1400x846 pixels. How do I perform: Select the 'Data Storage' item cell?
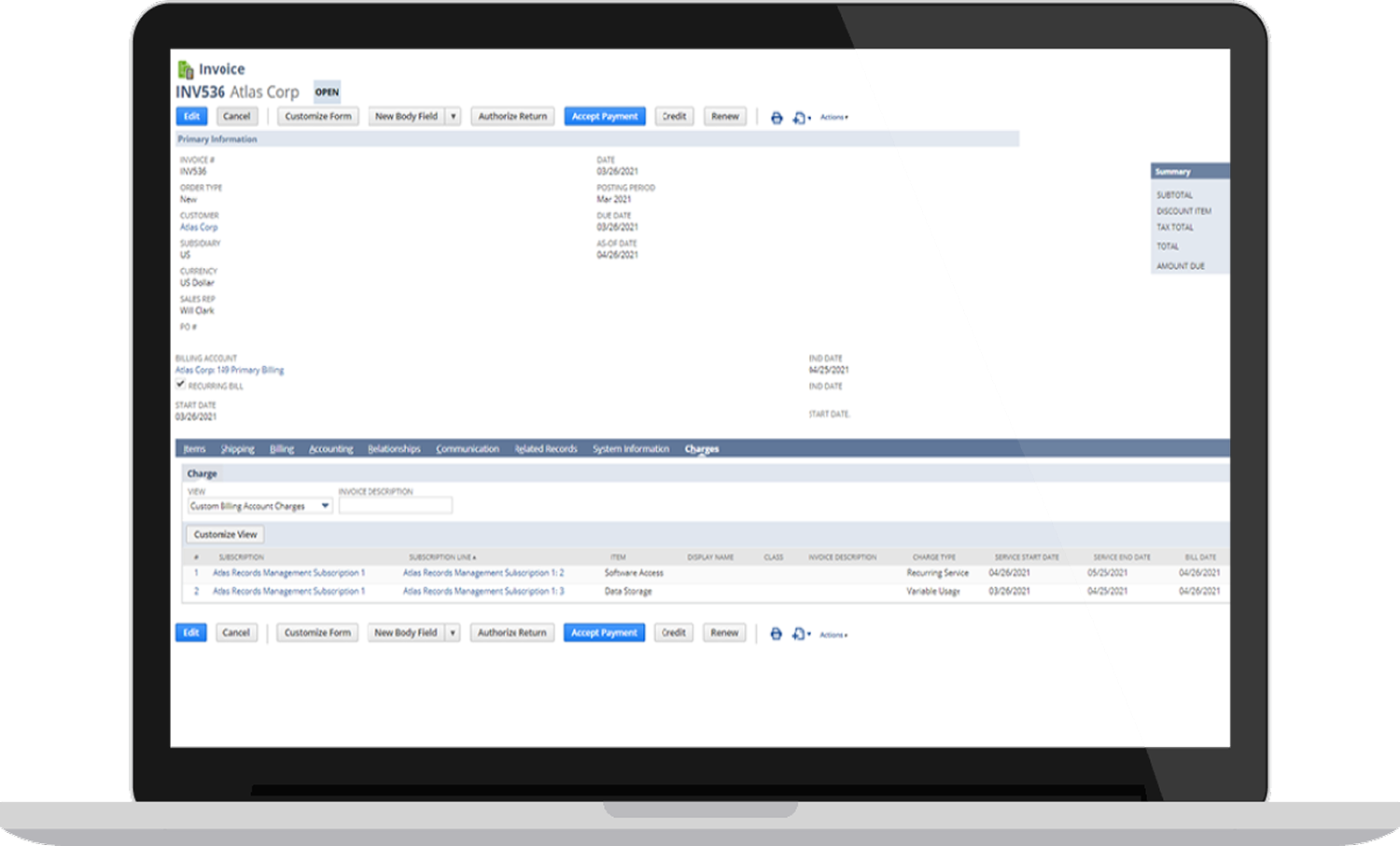coord(628,591)
